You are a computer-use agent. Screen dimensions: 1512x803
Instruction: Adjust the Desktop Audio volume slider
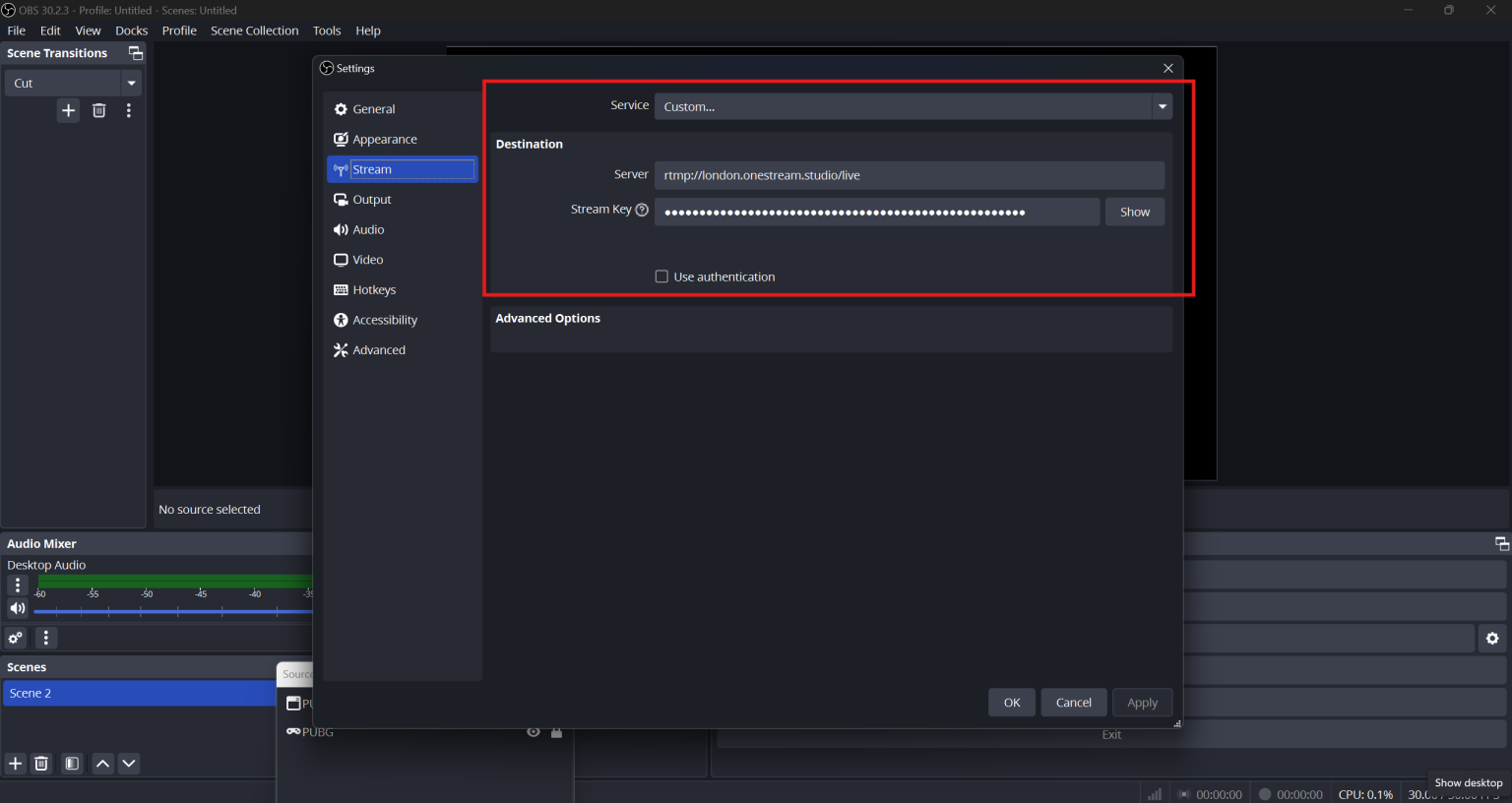pos(172,608)
